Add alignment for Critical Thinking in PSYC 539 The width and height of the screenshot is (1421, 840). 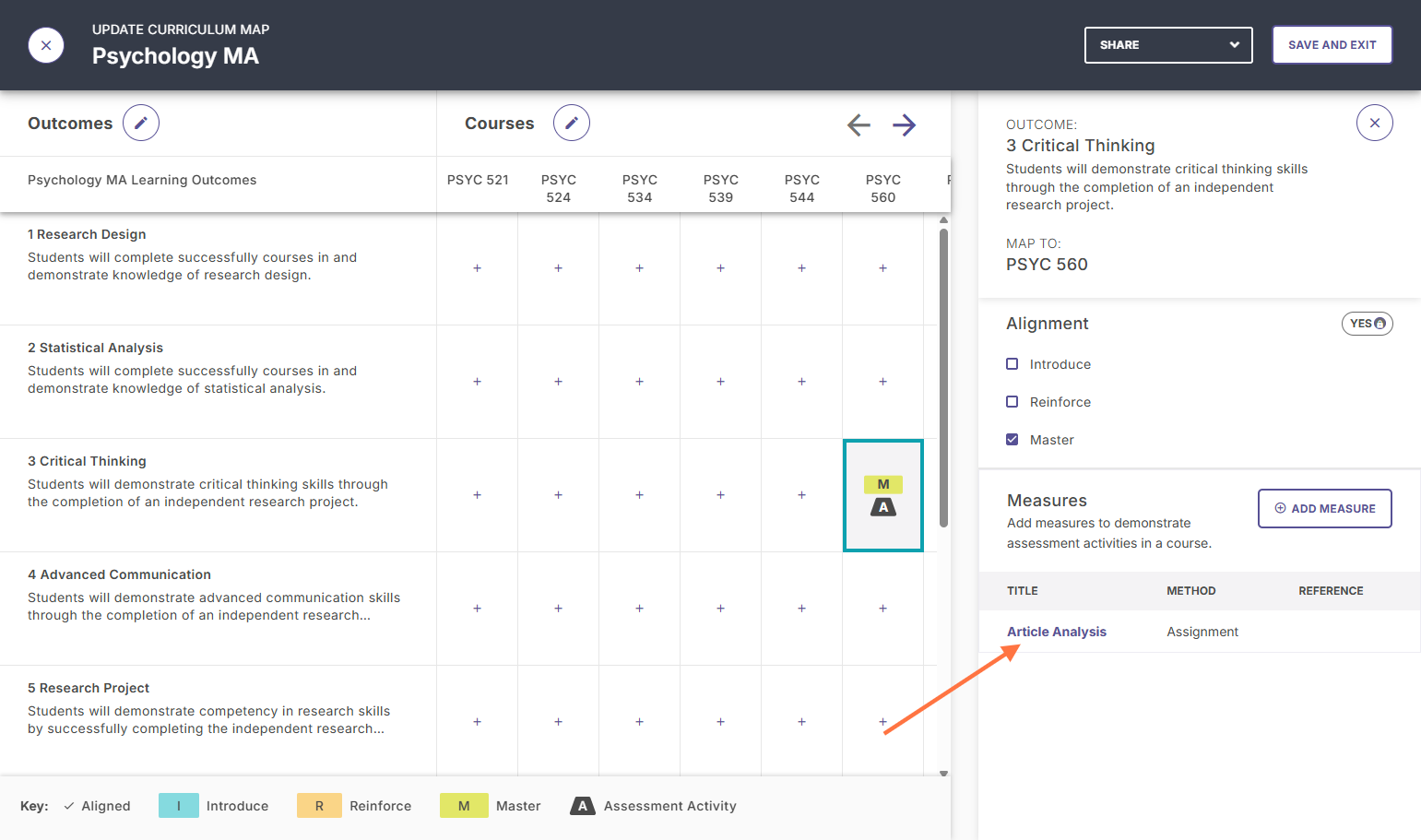(x=720, y=495)
